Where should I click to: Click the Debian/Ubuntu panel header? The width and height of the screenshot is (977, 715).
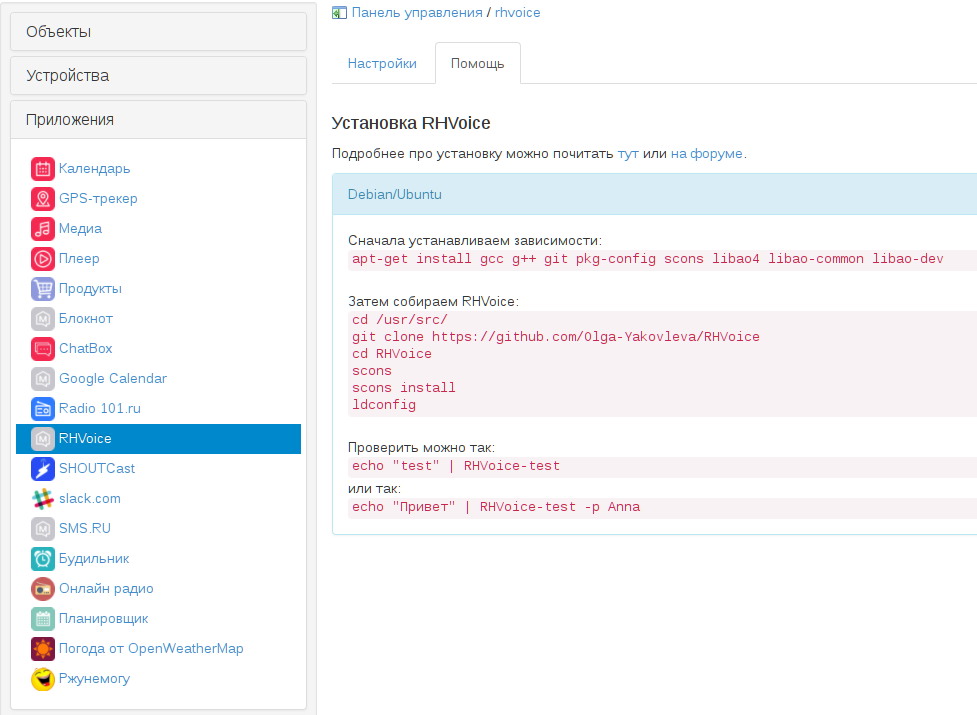[x=394, y=194]
